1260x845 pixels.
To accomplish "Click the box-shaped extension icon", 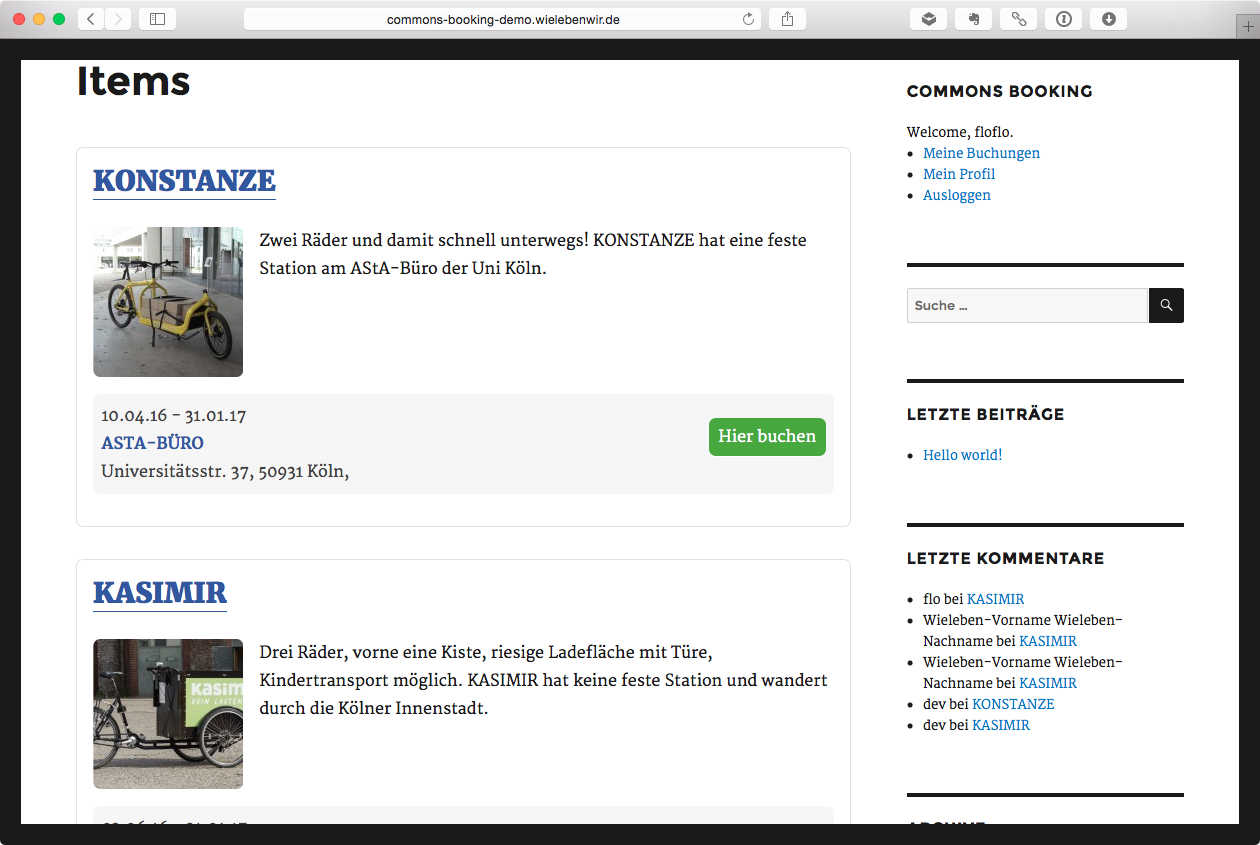I will [x=928, y=19].
